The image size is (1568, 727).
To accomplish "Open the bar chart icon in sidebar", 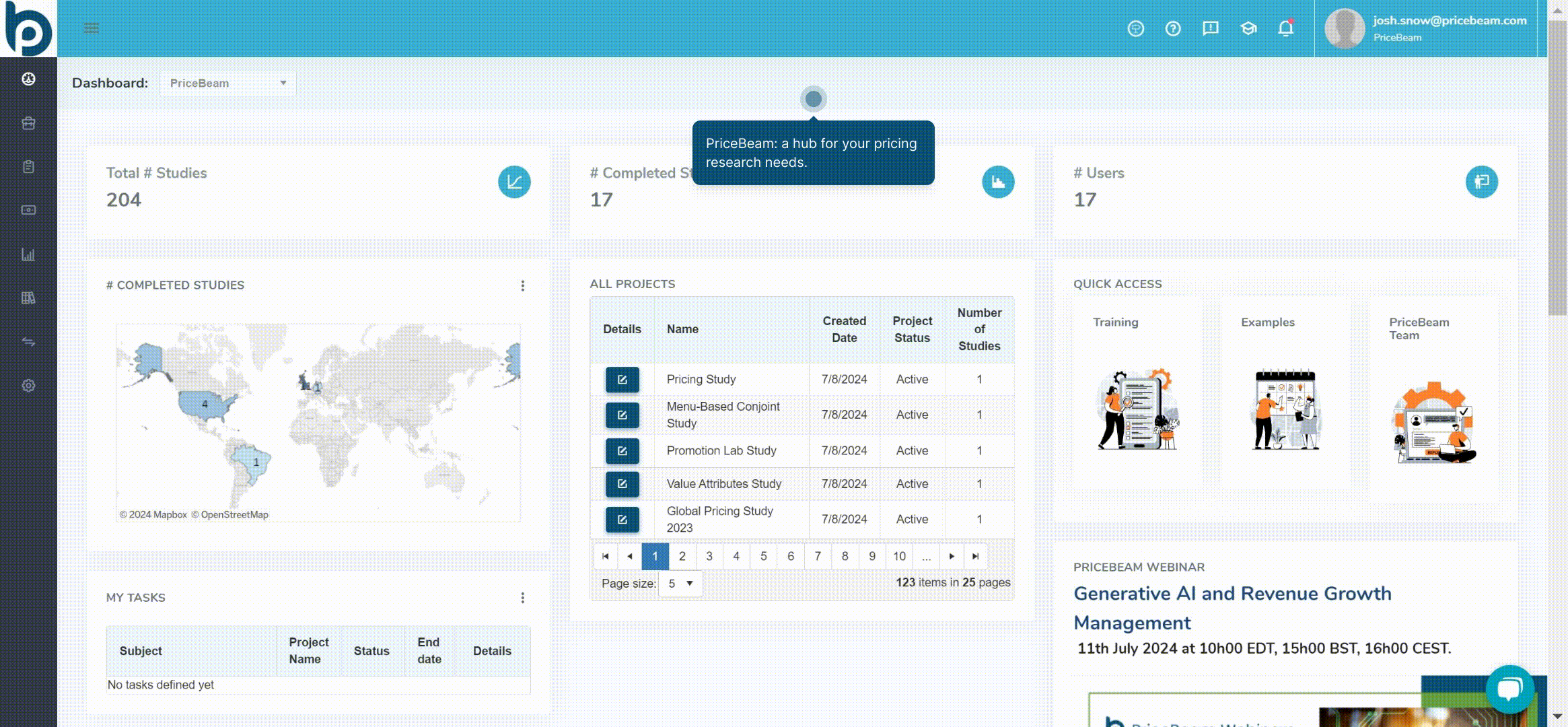I will coord(28,254).
